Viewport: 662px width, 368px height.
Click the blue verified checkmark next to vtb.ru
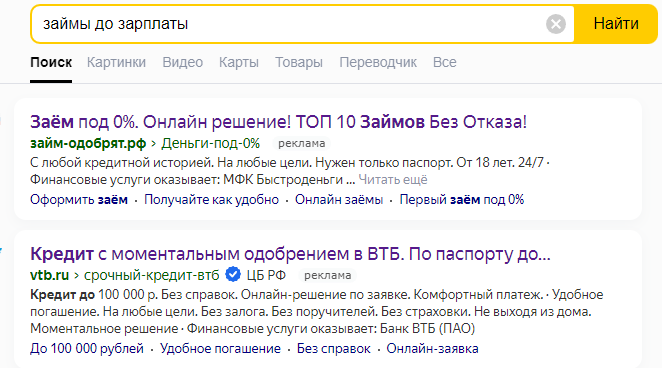(233, 275)
